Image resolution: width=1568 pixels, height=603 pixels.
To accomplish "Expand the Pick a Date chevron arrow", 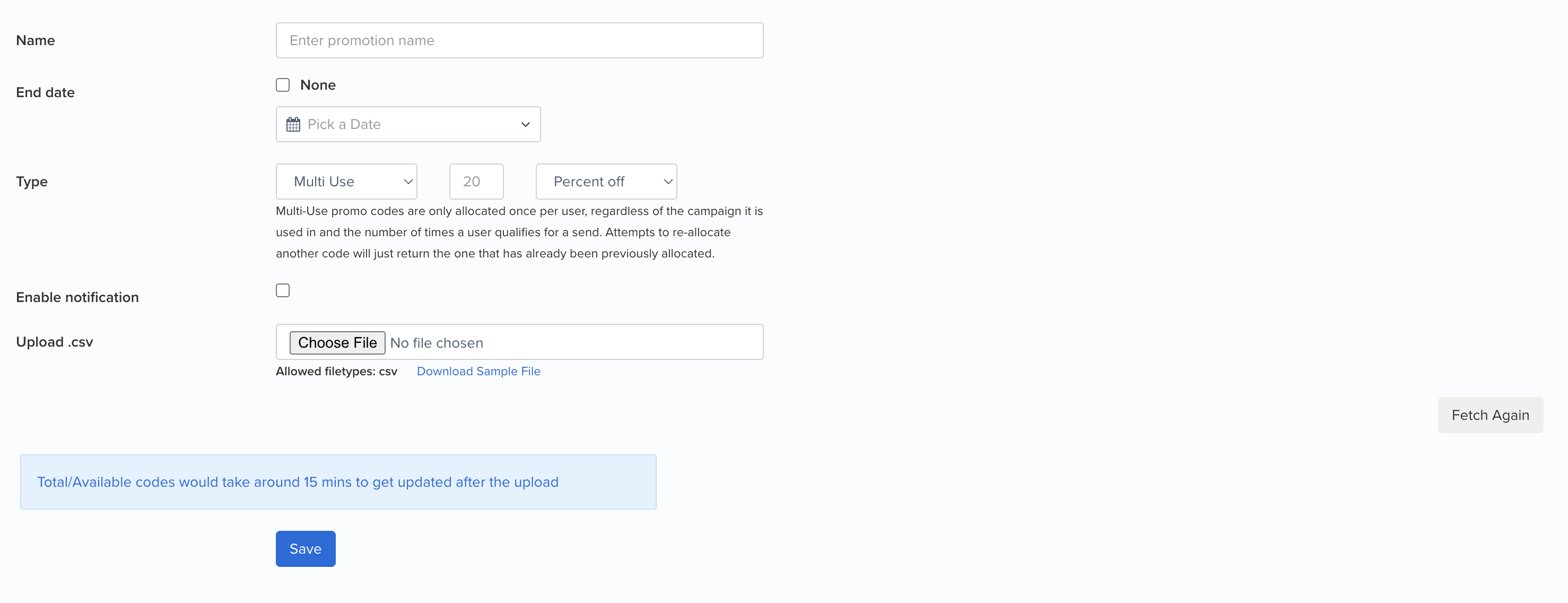I will pyautogui.click(x=525, y=124).
